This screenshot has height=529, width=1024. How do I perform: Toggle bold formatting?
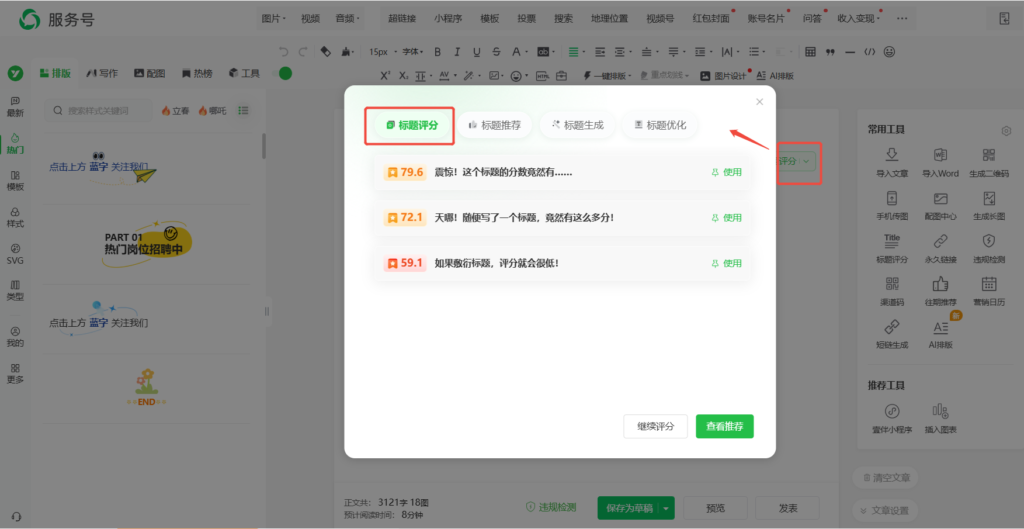tap(438, 52)
